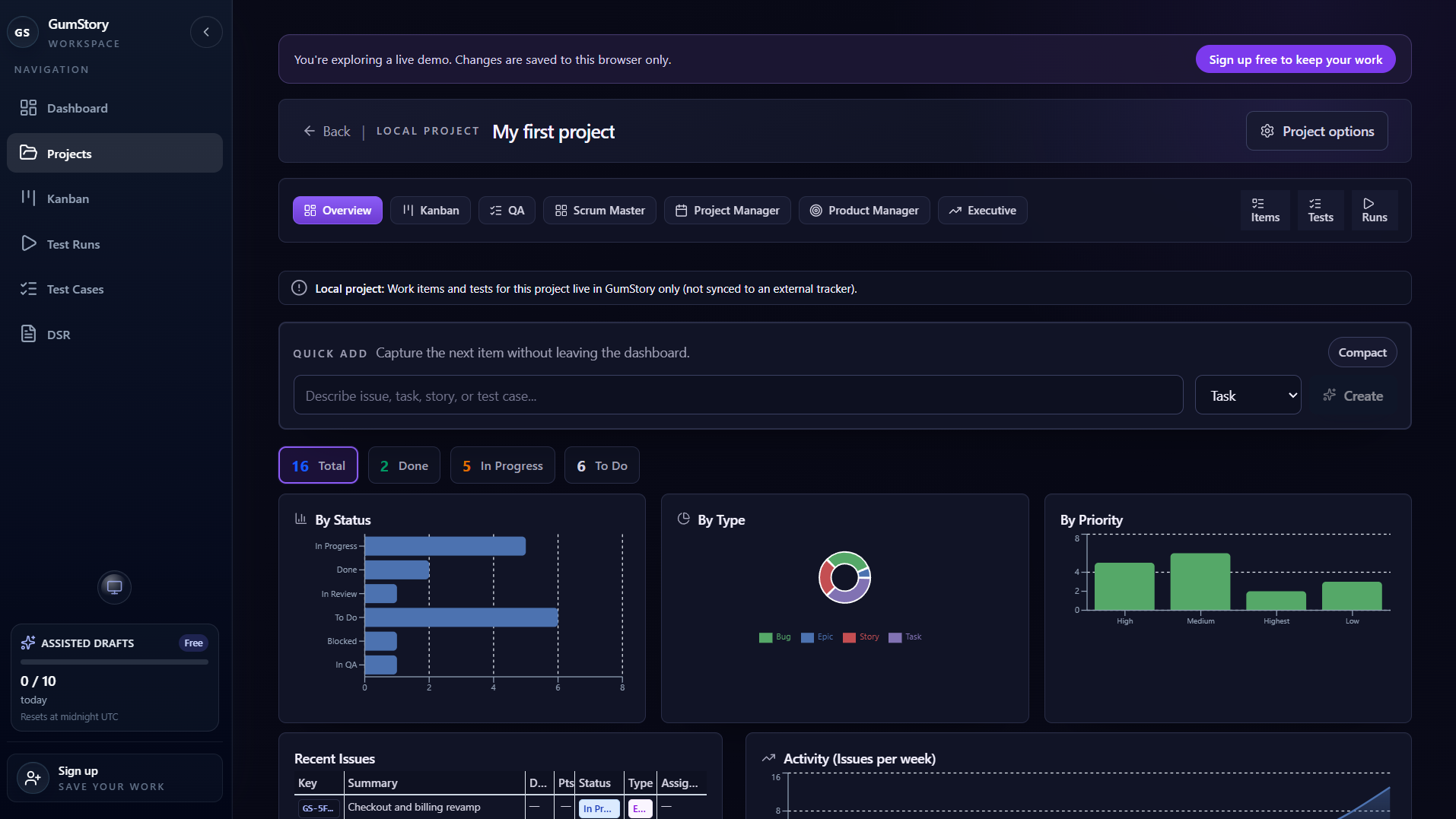Go Back with arrow link
1456x819 pixels.
(x=327, y=131)
